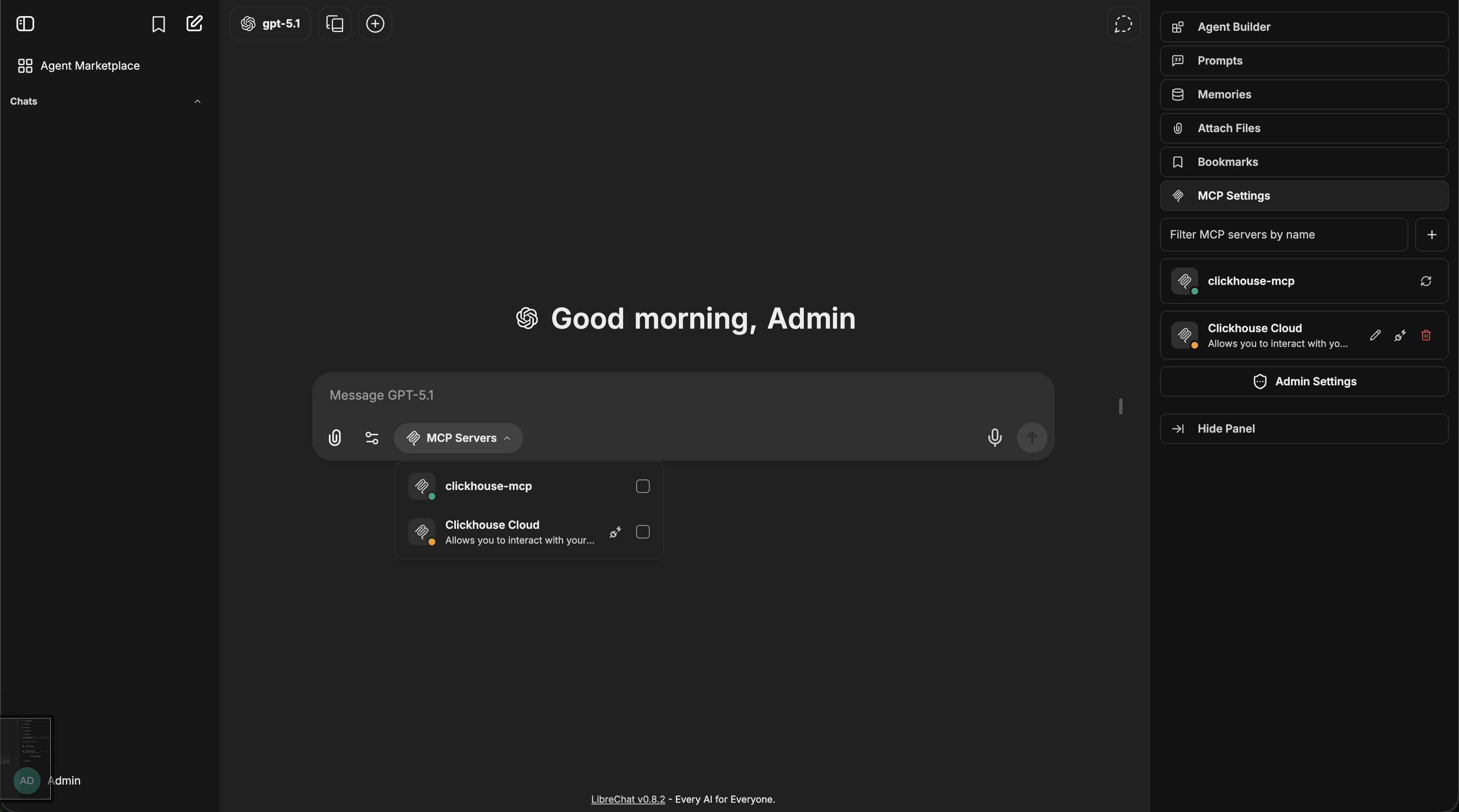Enable the Clickhouse Cloud checkbox in dropdown
Viewport: 1459px width, 812px height.
[x=642, y=532]
